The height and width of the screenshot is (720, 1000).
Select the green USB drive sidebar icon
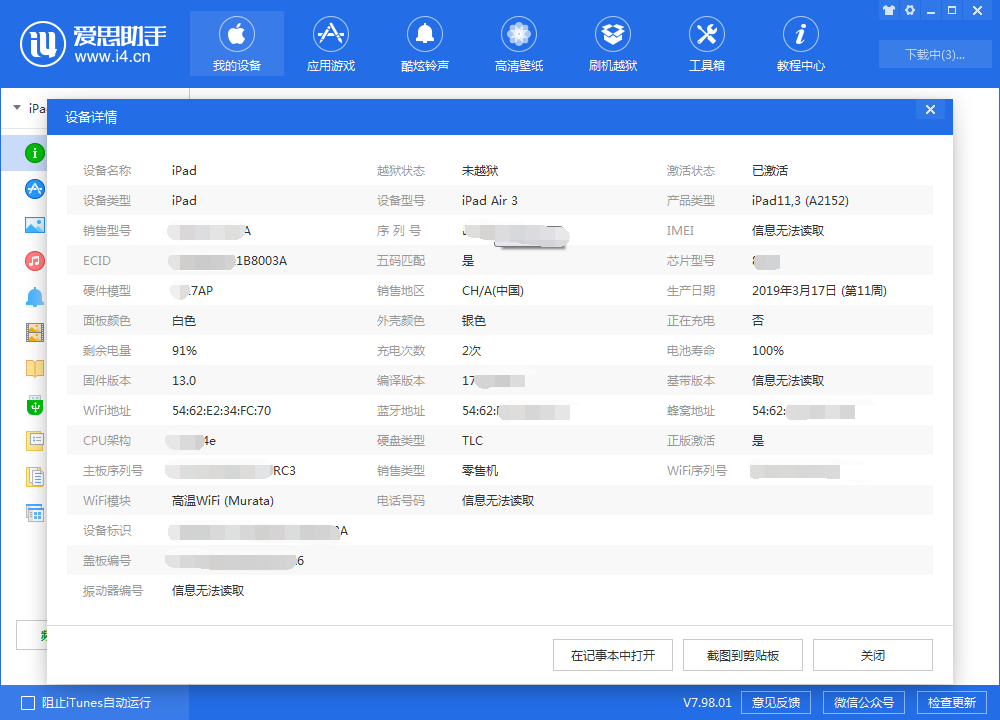click(34, 405)
